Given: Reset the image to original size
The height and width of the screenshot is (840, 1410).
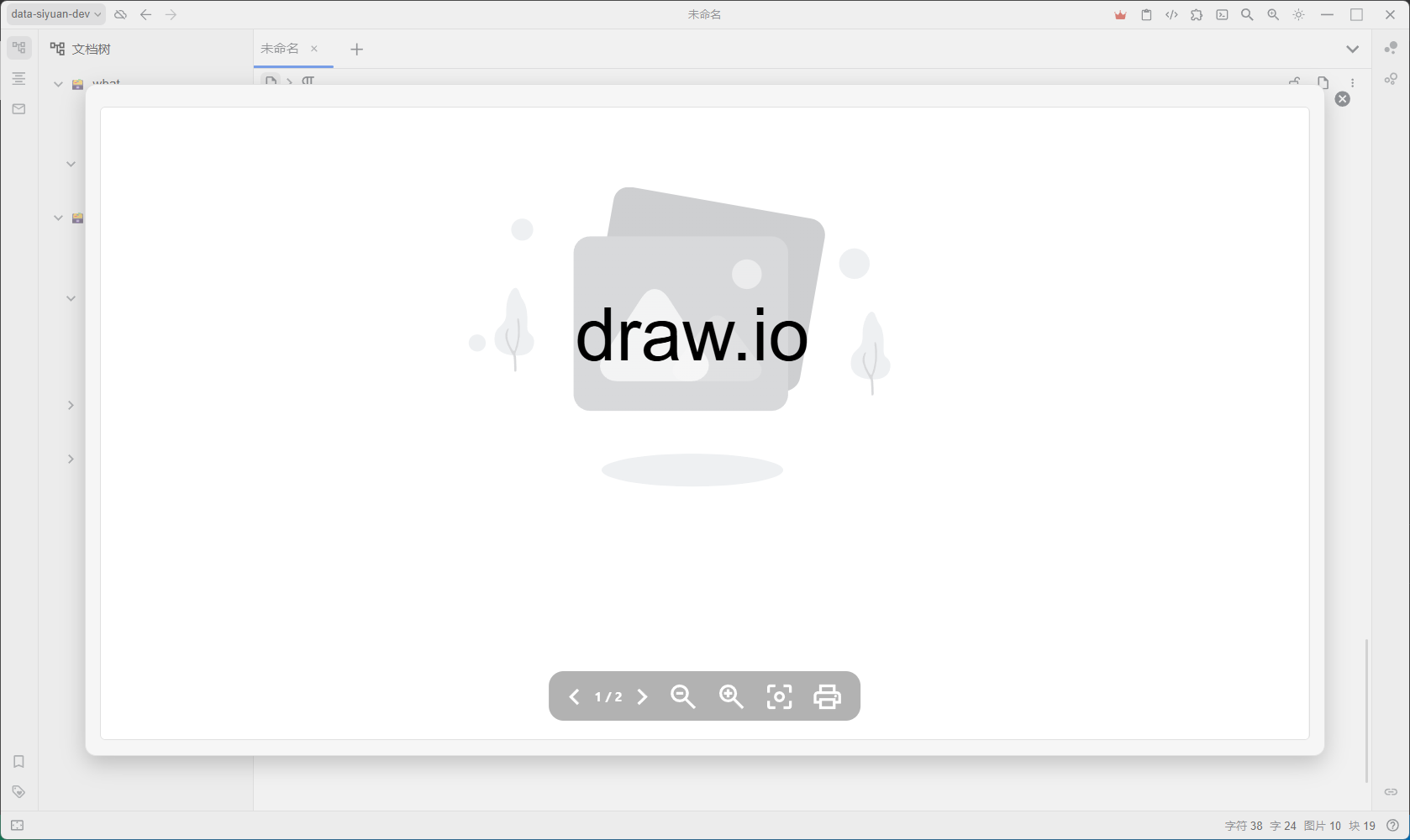Looking at the screenshot, I should [x=779, y=696].
